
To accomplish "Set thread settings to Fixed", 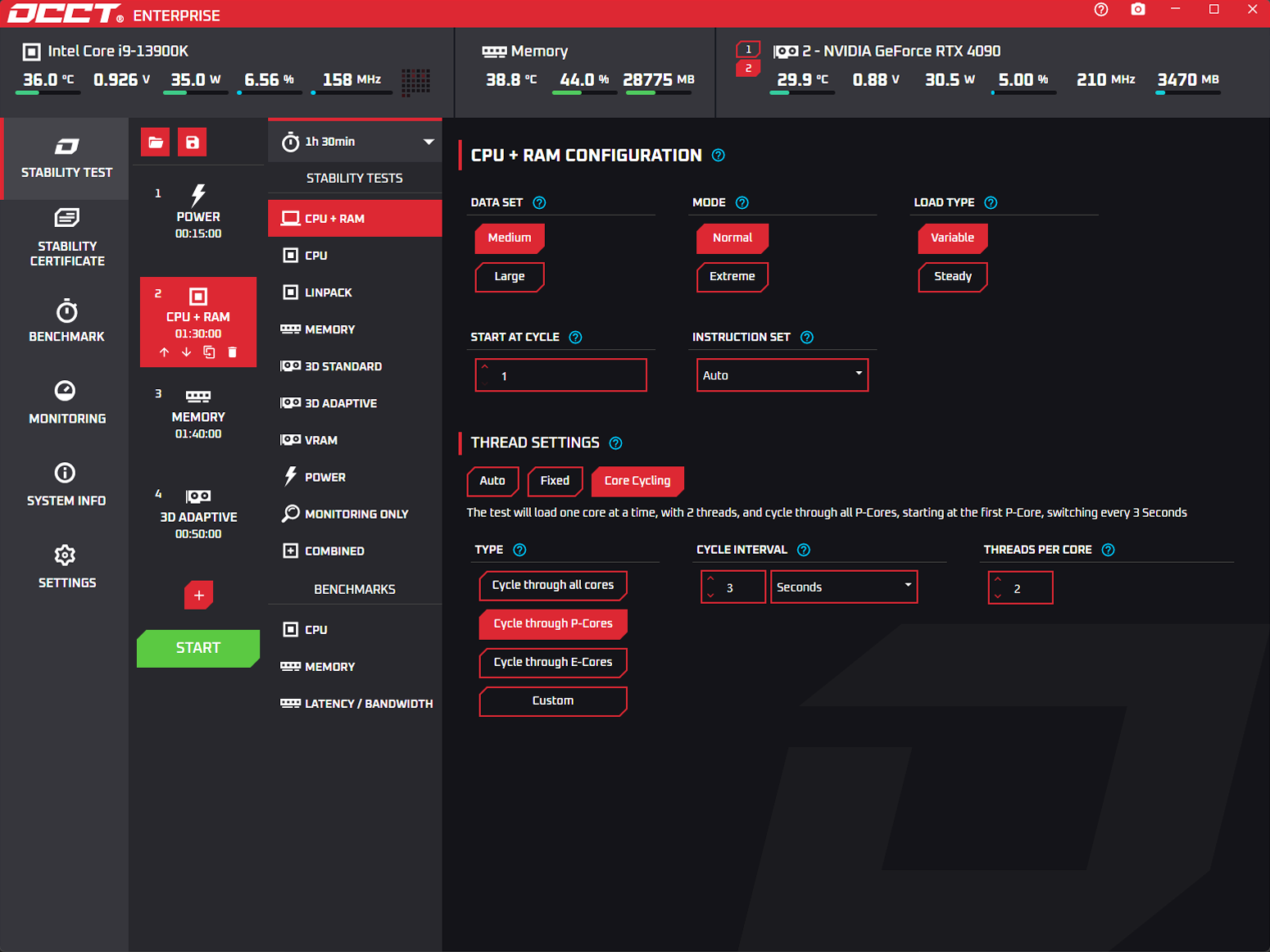I will pos(555,481).
